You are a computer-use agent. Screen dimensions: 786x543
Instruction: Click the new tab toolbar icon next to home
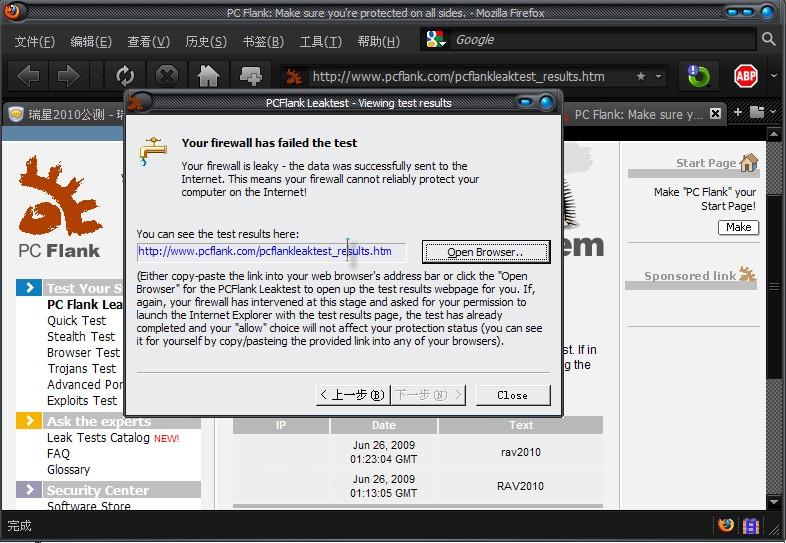coord(250,77)
